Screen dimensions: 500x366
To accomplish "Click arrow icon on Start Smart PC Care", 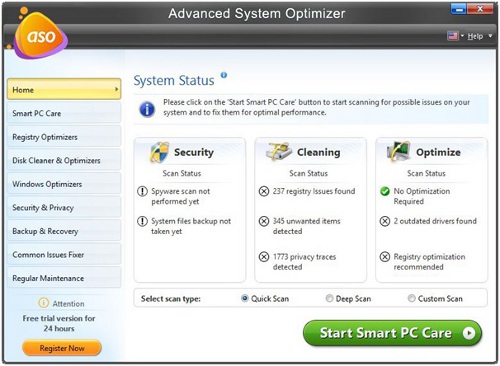I will 468,333.
